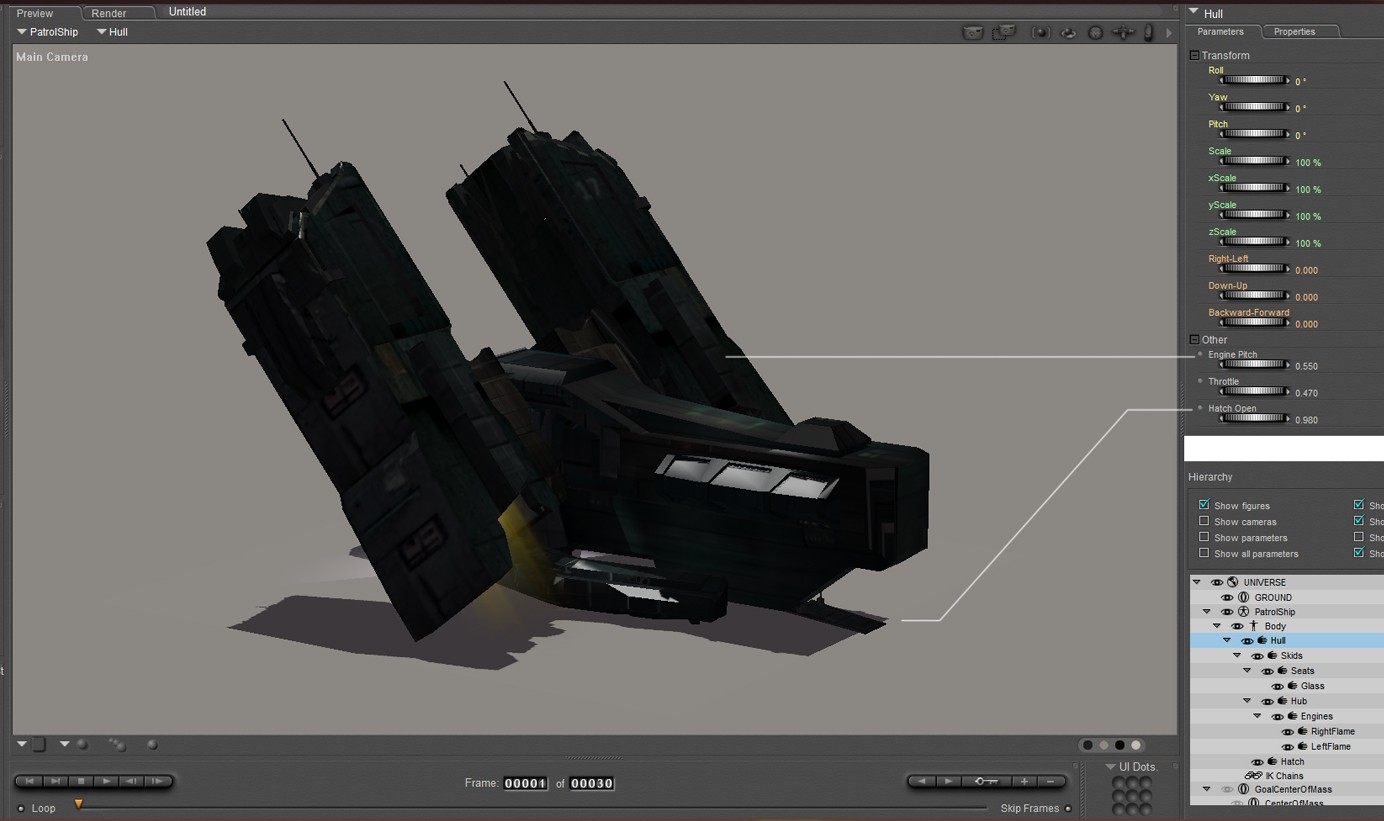This screenshot has height=821, width=1384.
Task: Go to previous keyframe arrow
Action: coord(922,781)
